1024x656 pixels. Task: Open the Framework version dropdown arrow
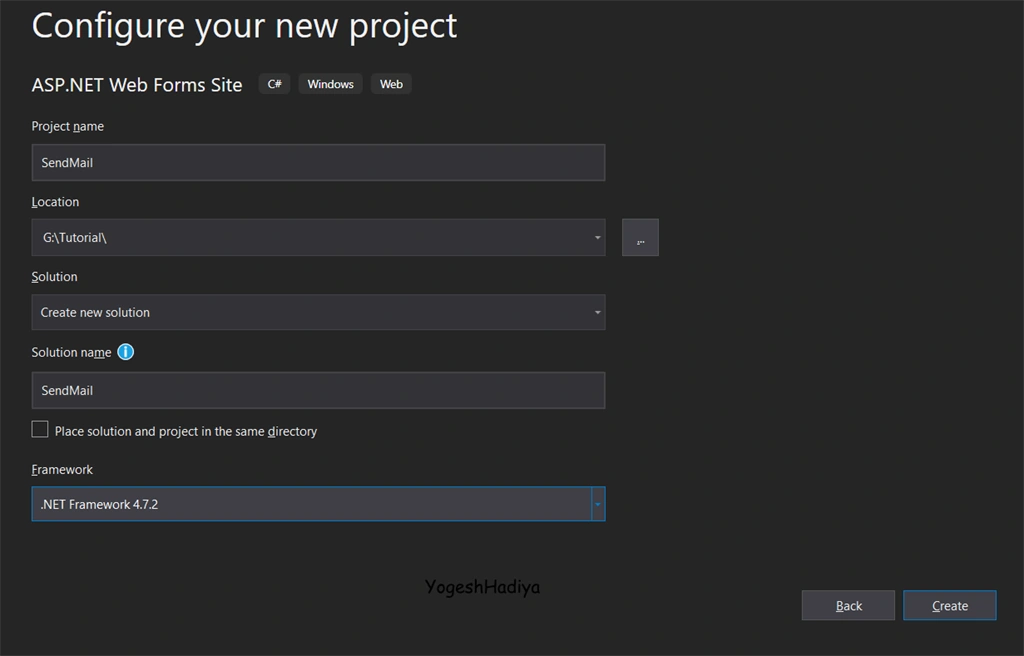tap(598, 504)
